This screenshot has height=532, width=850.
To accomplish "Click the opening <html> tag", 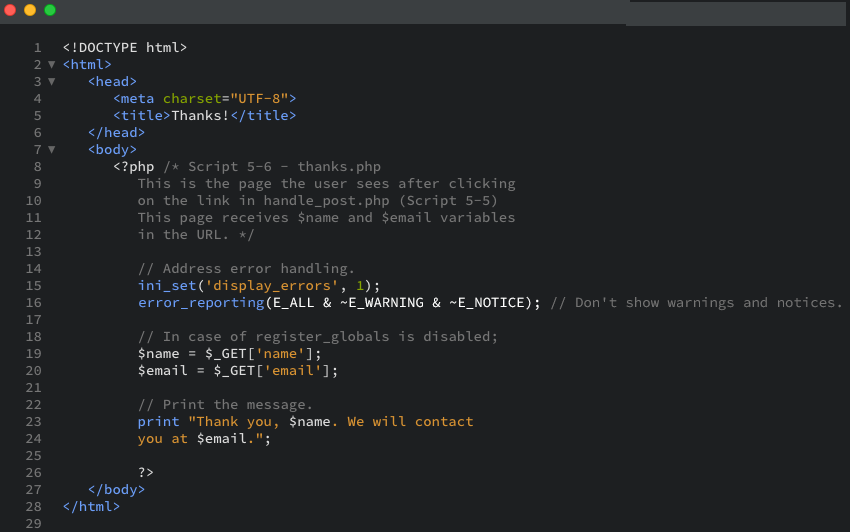I will tap(87, 65).
